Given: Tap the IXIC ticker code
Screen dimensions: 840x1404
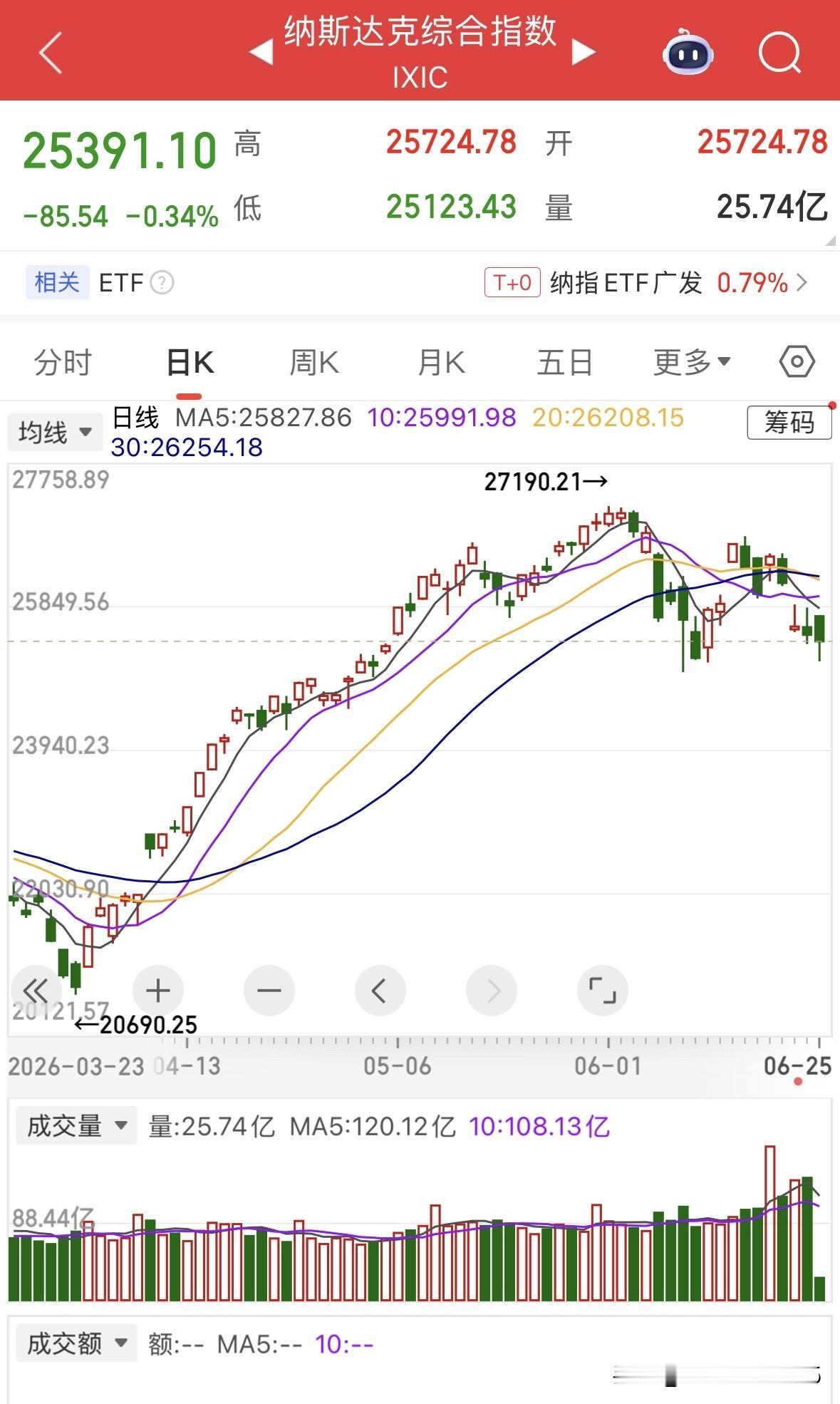Looking at the screenshot, I should 420,78.
